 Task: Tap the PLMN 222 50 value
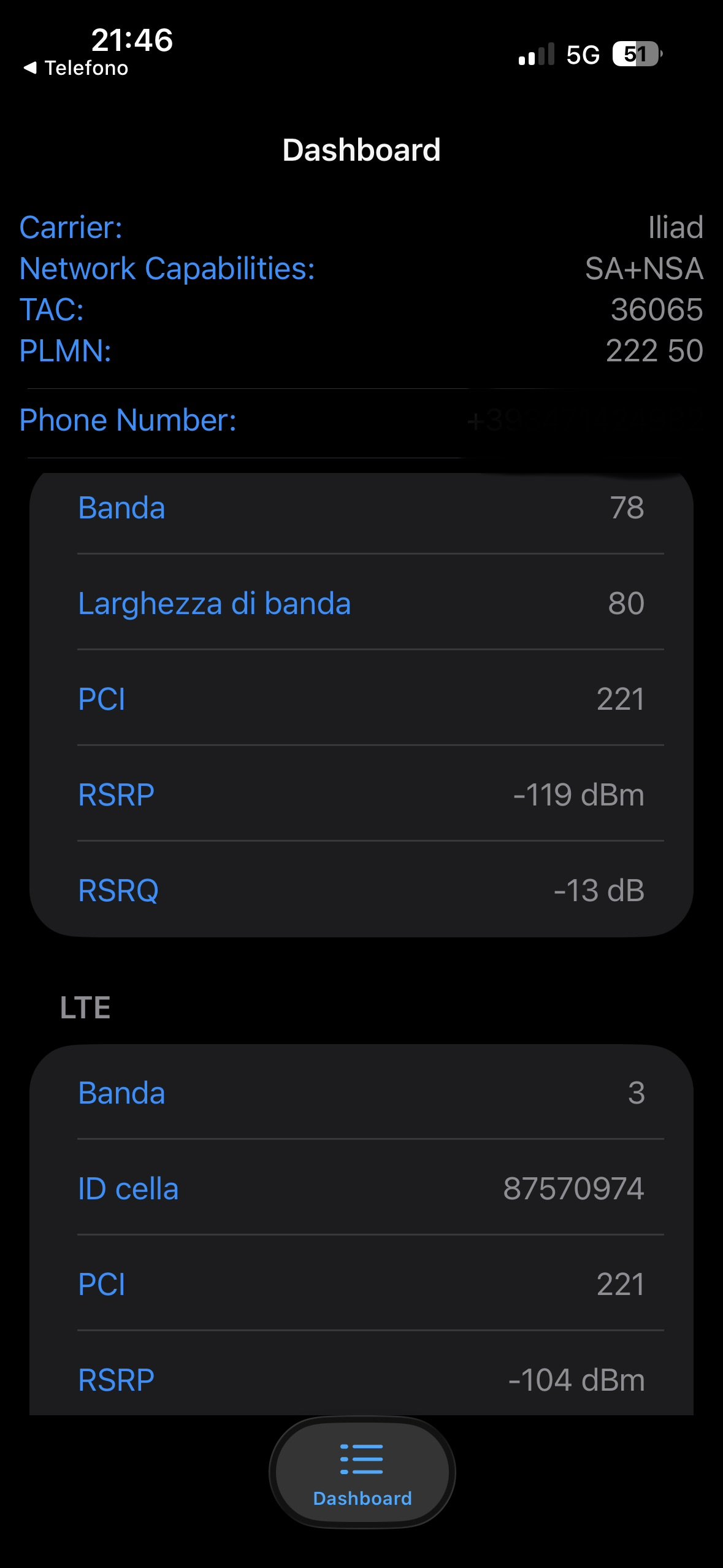pyautogui.click(x=654, y=351)
